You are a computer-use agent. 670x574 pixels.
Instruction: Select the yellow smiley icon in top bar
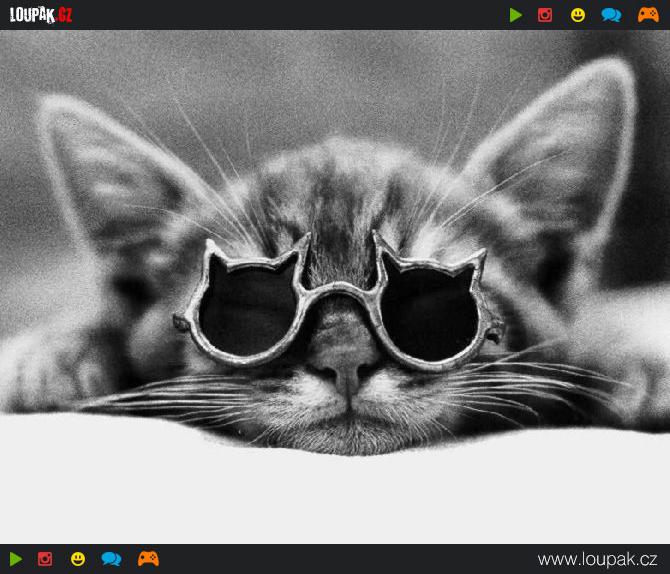coord(578,15)
